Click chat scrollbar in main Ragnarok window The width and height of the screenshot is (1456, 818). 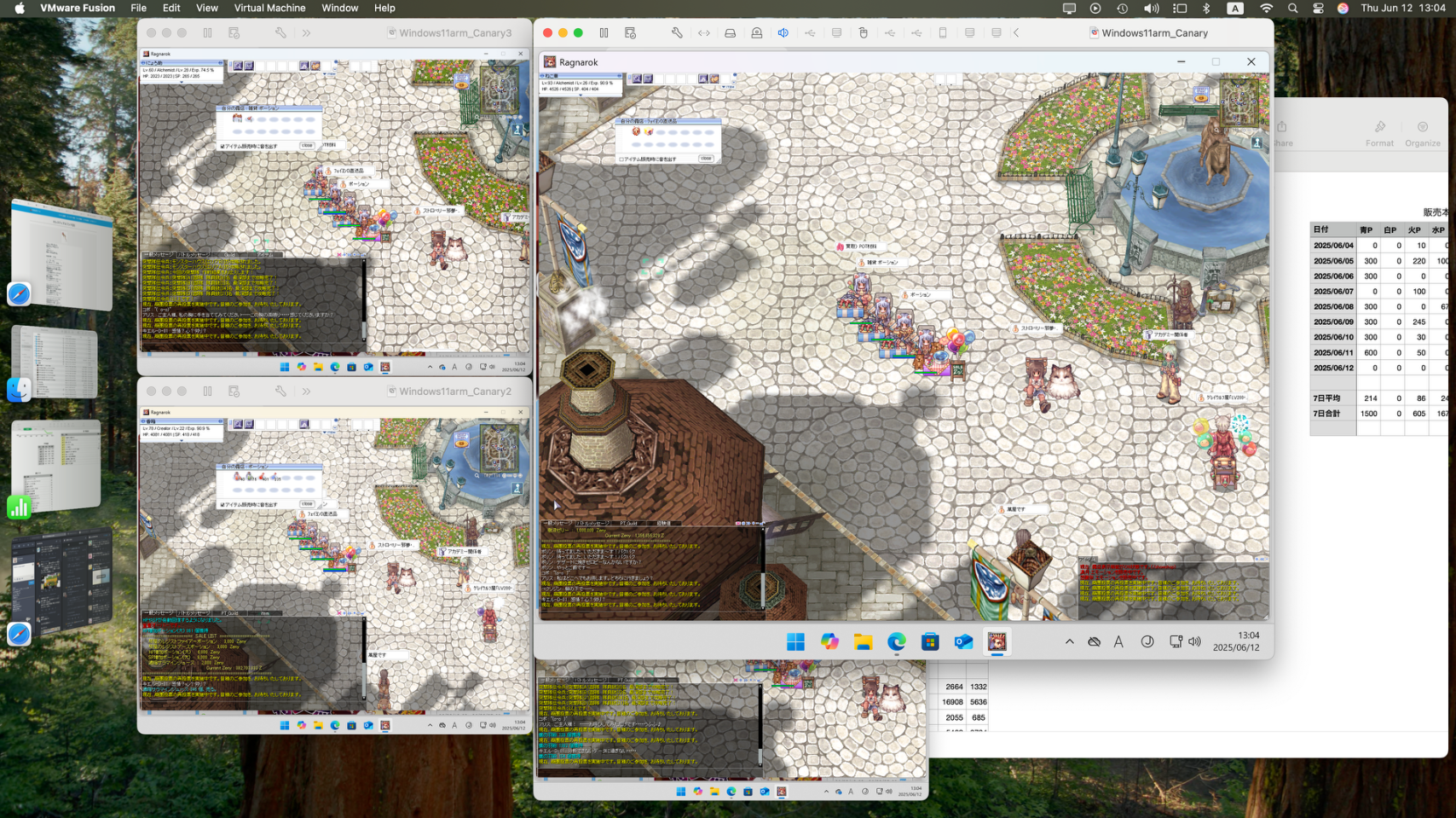click(763, 569)
